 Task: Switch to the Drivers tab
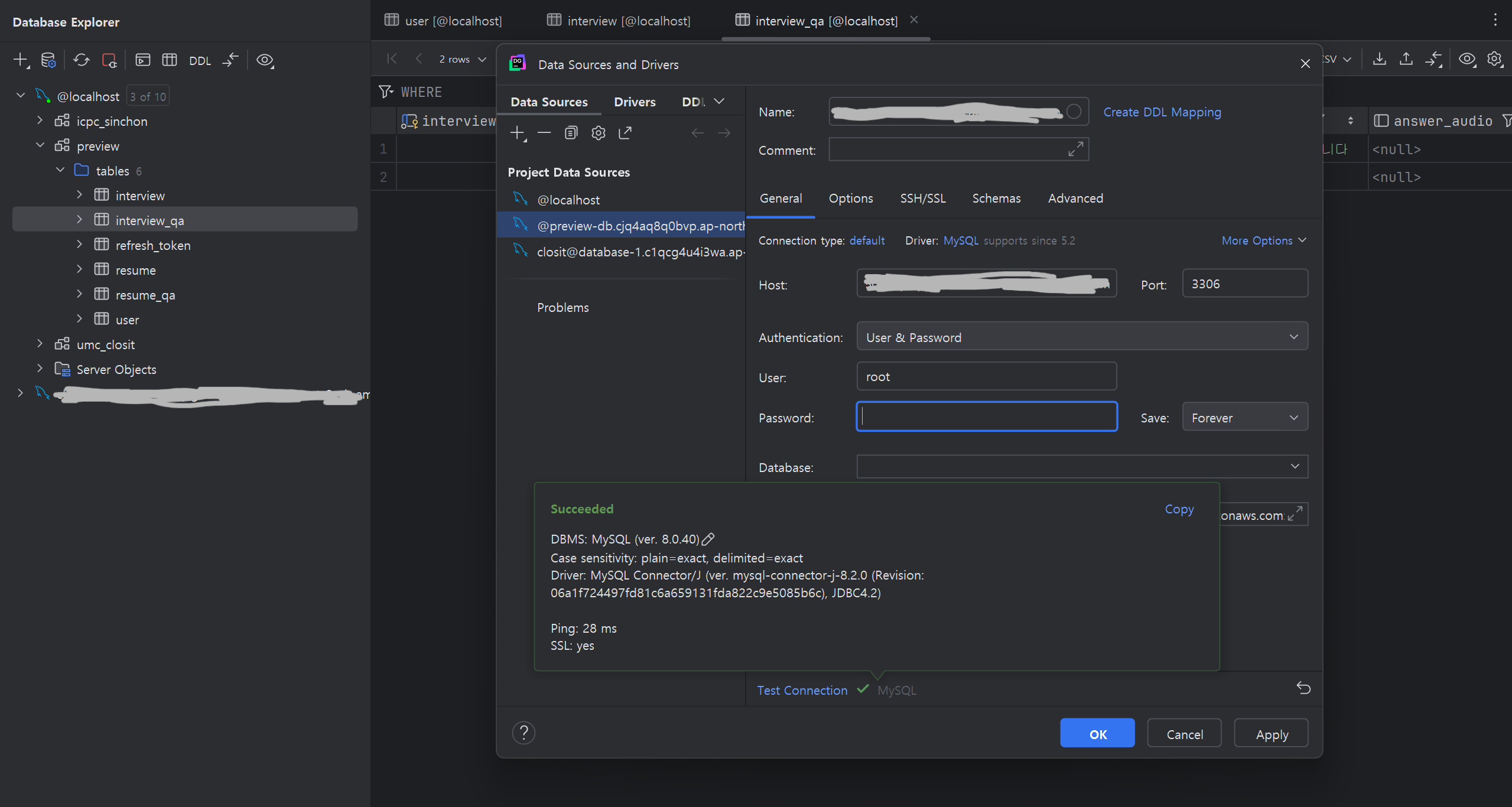coord(635,102)
